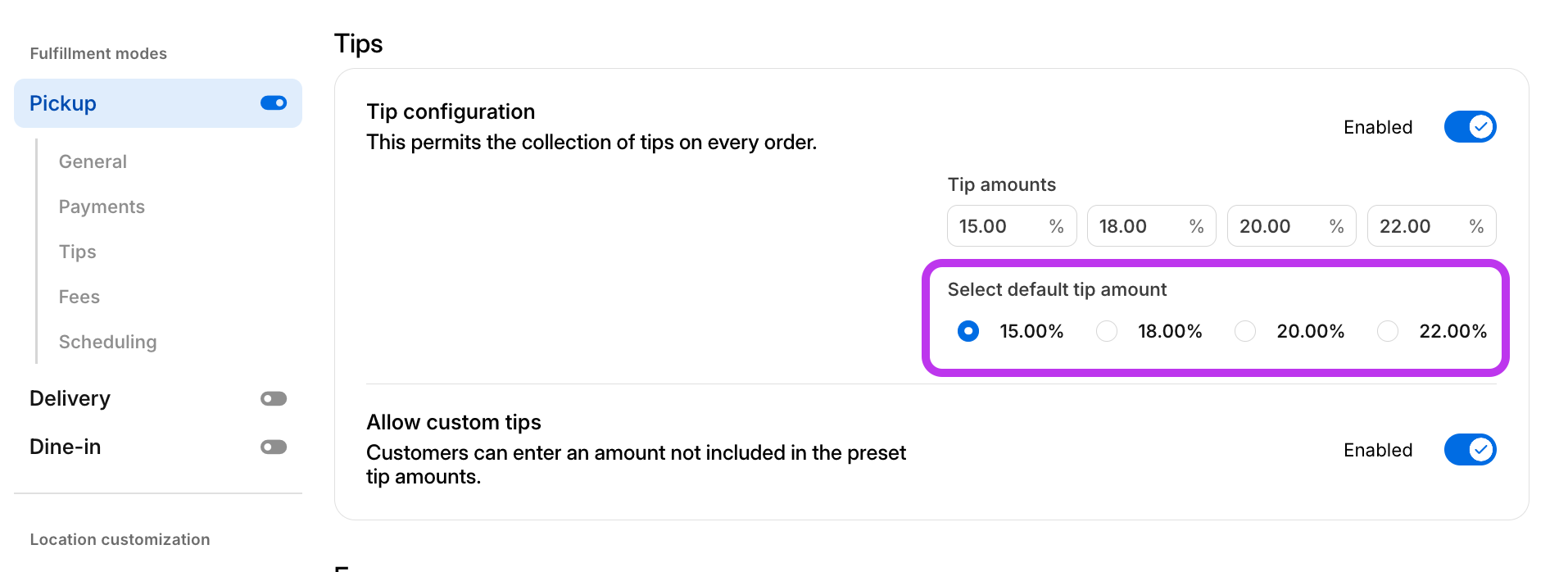Disable the Tip configuration toggle
1568x572 pixels.
point(1470,127)
